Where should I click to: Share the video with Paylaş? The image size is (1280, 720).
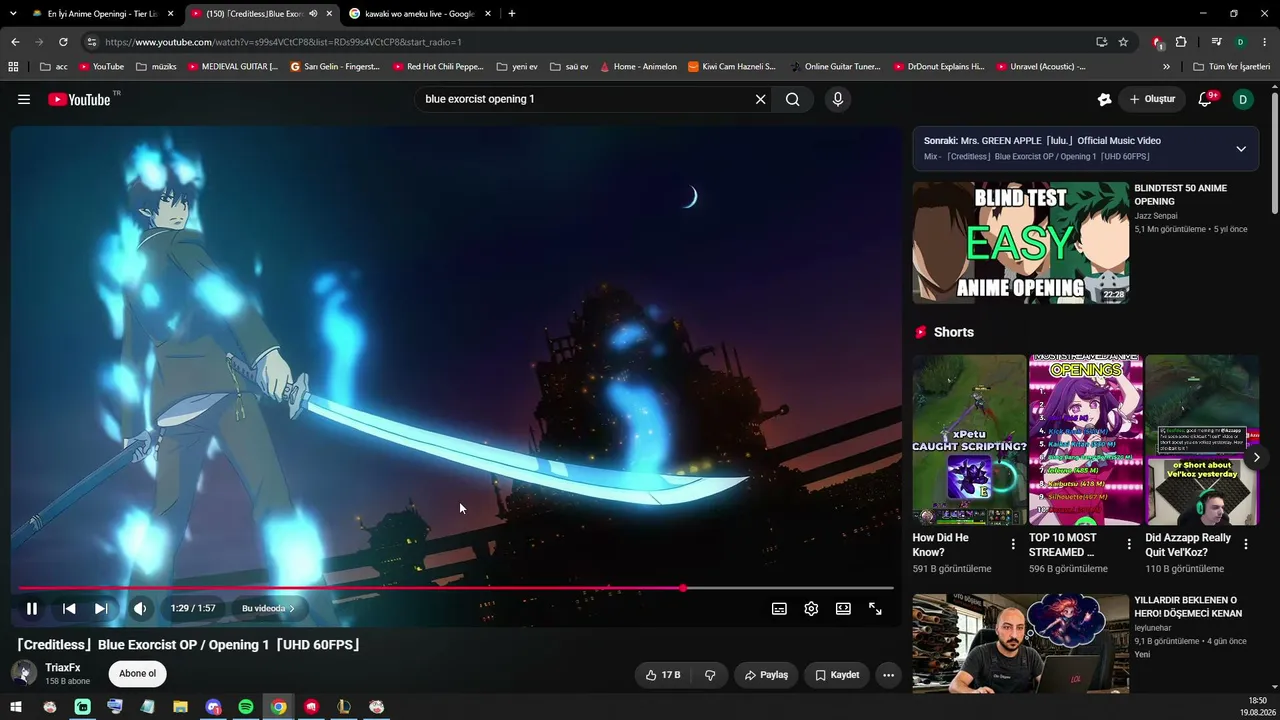click(766, 675)
